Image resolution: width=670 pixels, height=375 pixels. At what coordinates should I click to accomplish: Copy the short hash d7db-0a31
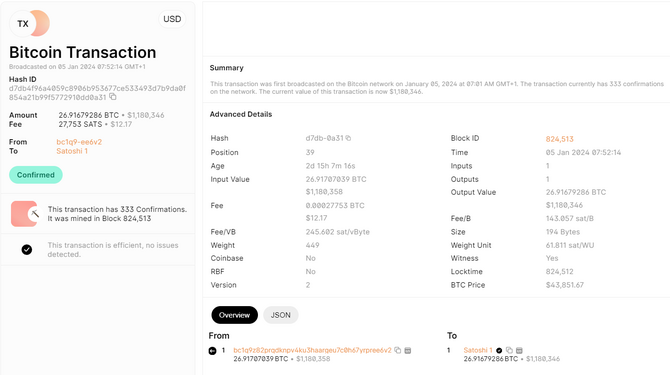pos(348,138)
